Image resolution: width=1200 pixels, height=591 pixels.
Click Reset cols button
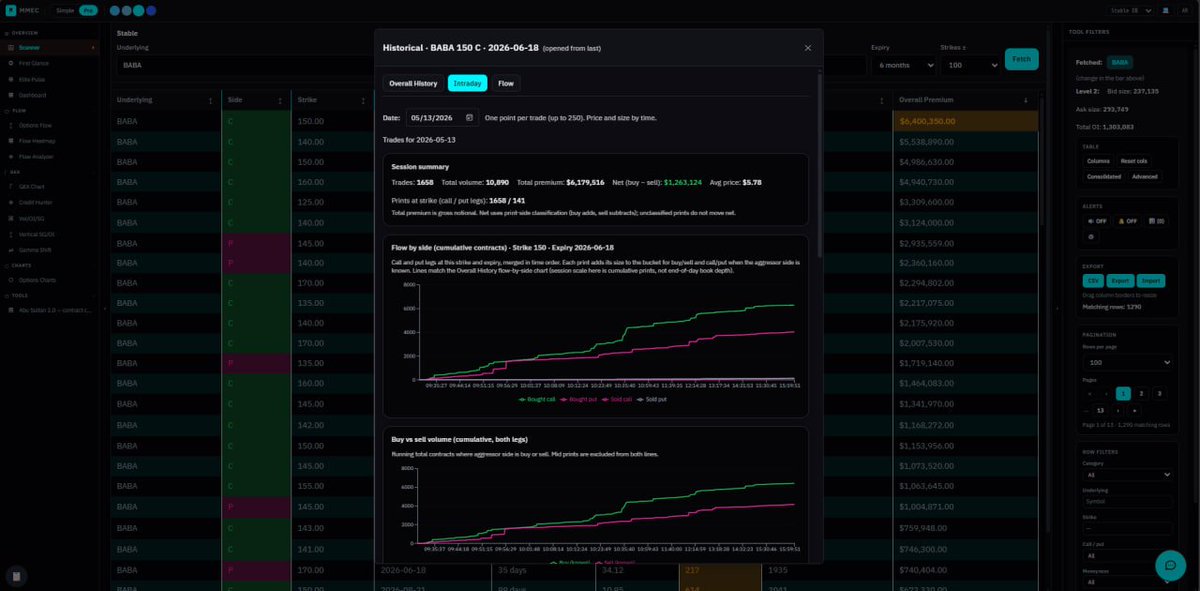click(x=1134, y=161)
